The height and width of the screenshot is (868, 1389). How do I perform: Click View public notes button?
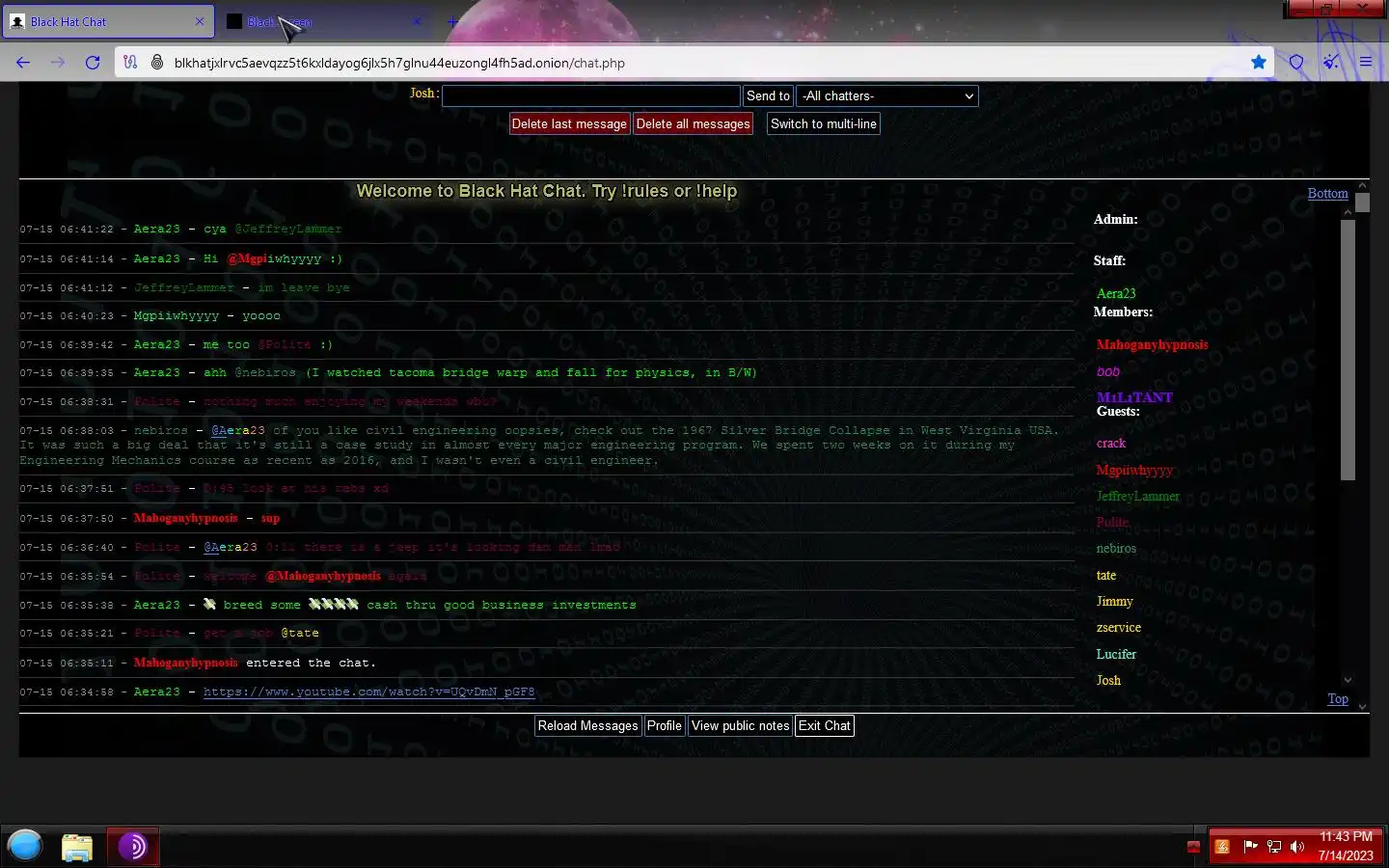(740, 725)
